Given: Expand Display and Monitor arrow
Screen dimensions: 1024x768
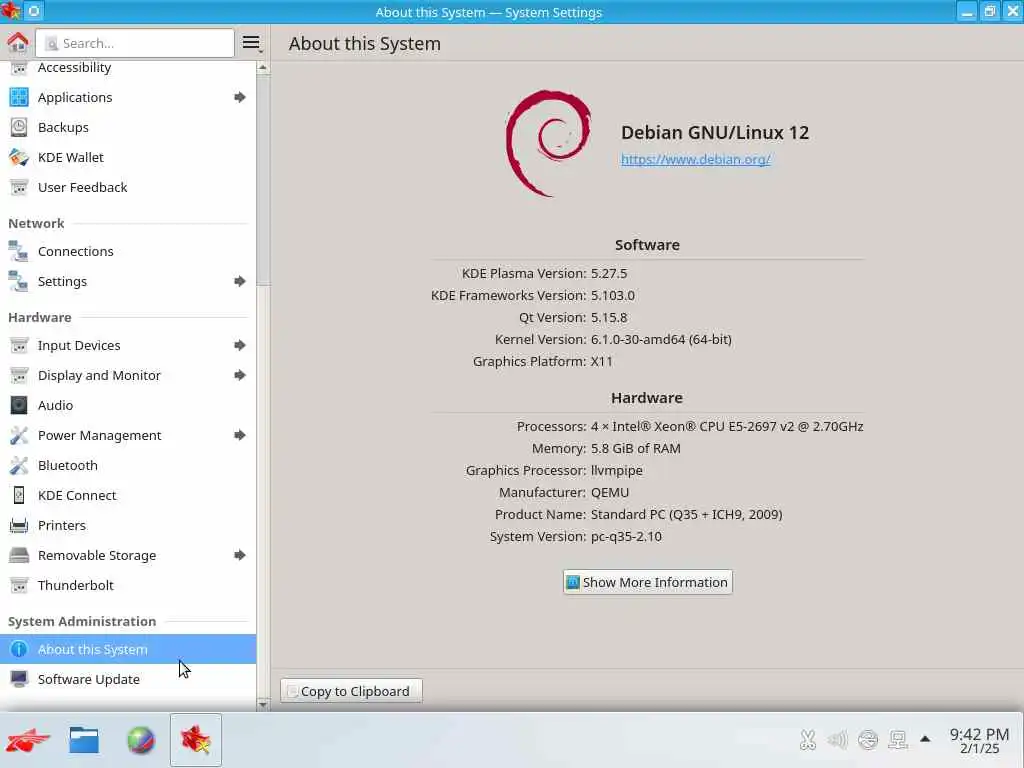Looking at the screenshot, I should tap(240, 376).
